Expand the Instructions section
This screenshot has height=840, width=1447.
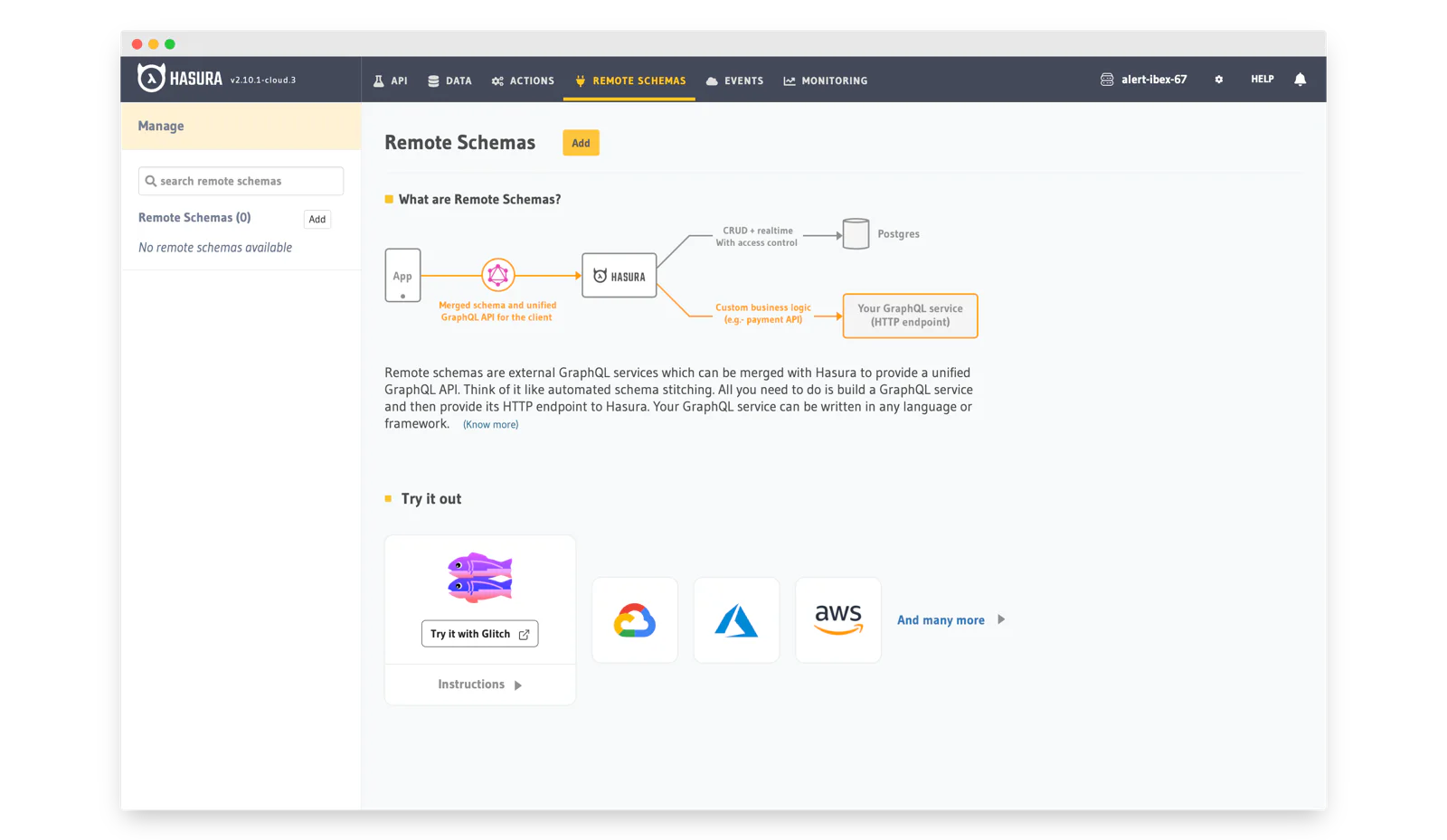click(x=479, y=684)
